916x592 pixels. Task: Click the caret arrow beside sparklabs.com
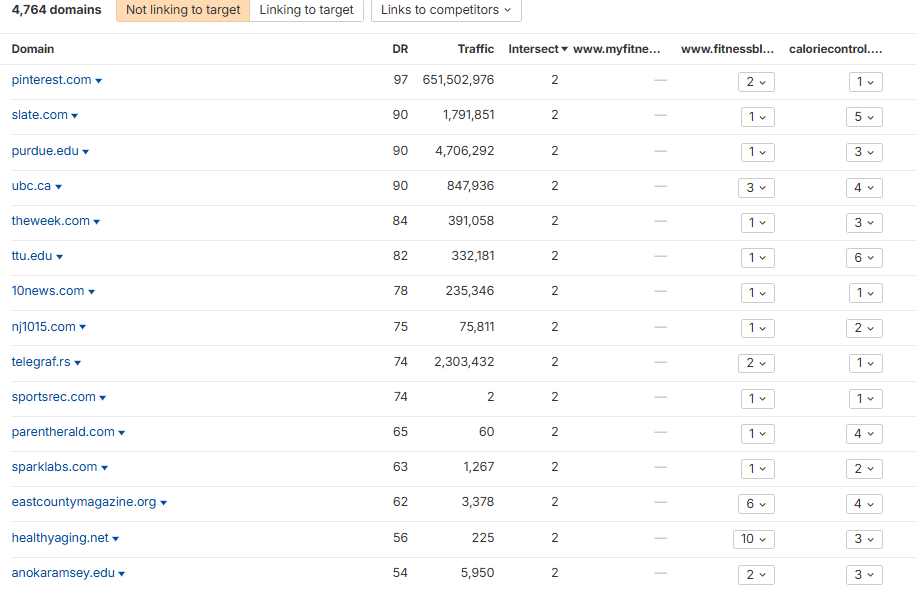point(105,468)
